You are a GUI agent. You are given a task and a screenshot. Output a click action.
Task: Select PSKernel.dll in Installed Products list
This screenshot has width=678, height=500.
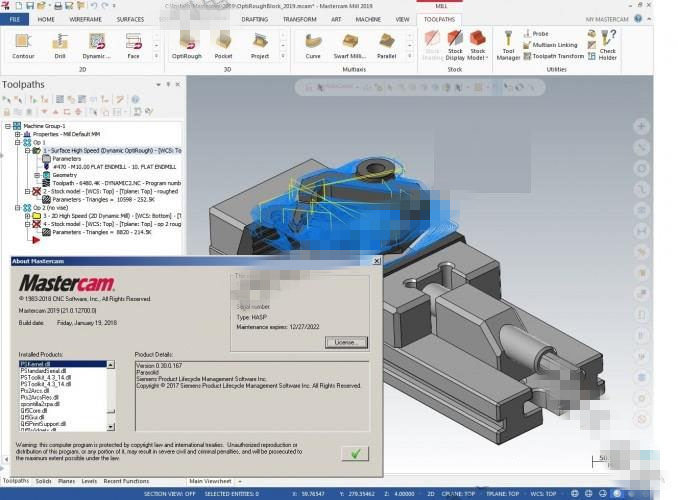(38, 365)
